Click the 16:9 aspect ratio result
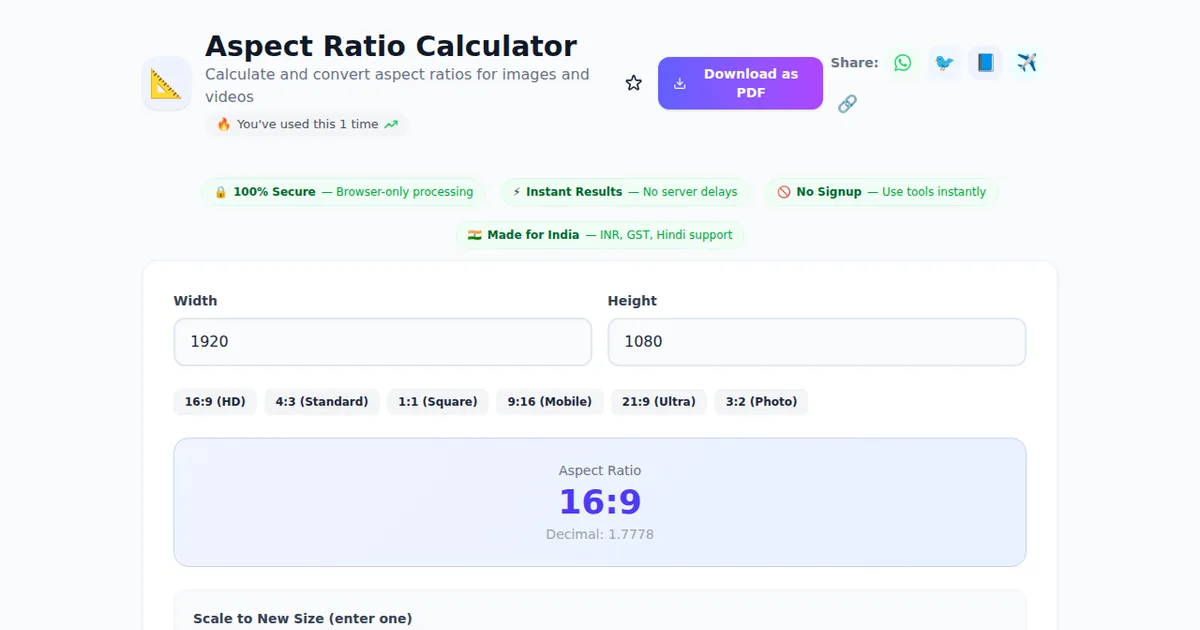 [600, 502]
